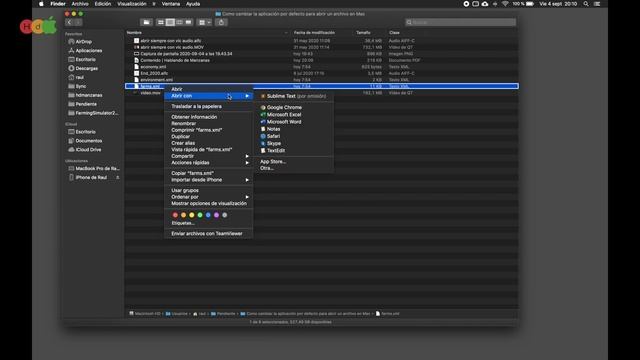Open with Microsoft Excel

[x=293, y=115]
